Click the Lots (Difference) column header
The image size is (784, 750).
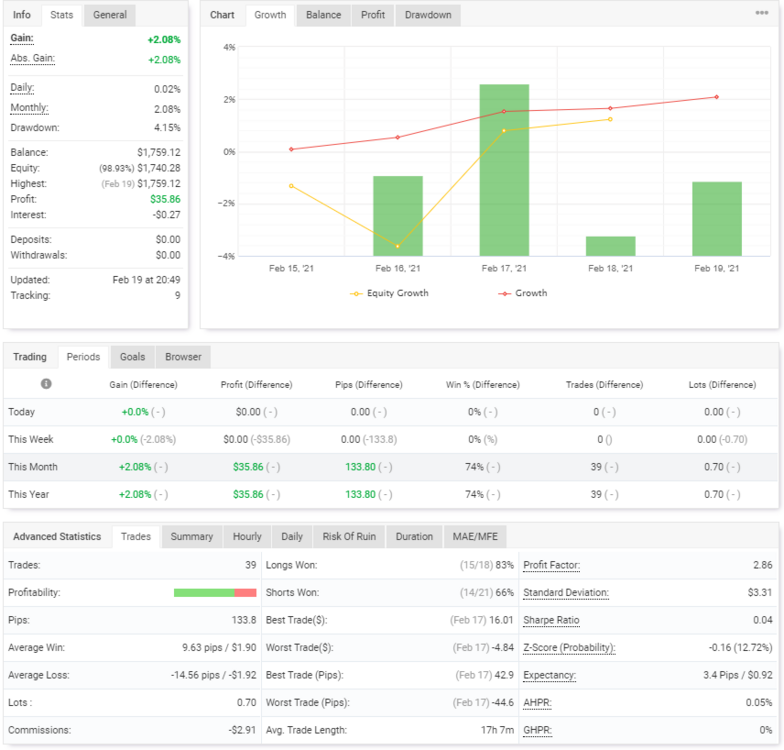[722, 384]
